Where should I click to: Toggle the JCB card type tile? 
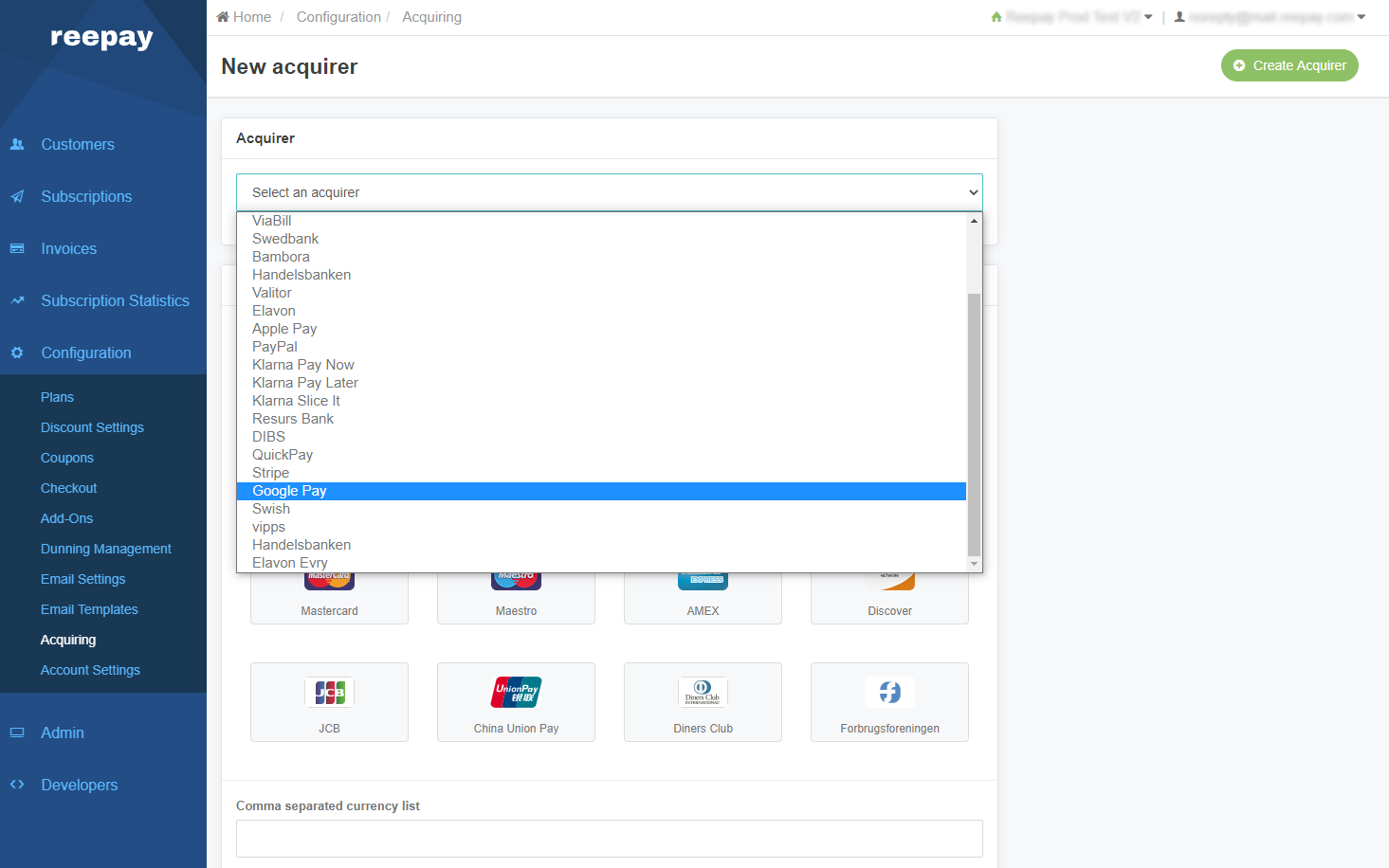(x=329, y=702)
